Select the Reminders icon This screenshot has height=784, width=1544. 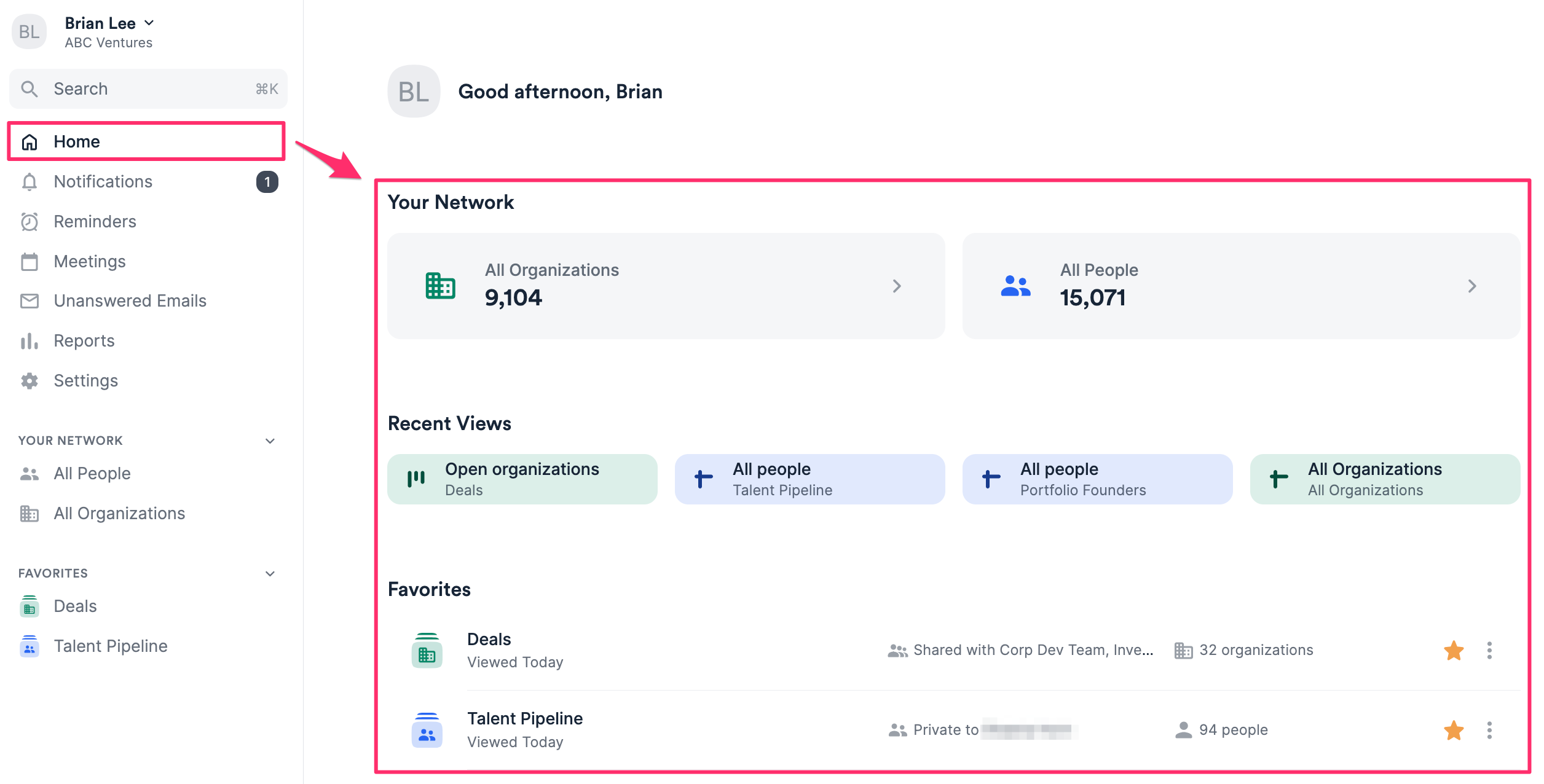coord(29,221)
